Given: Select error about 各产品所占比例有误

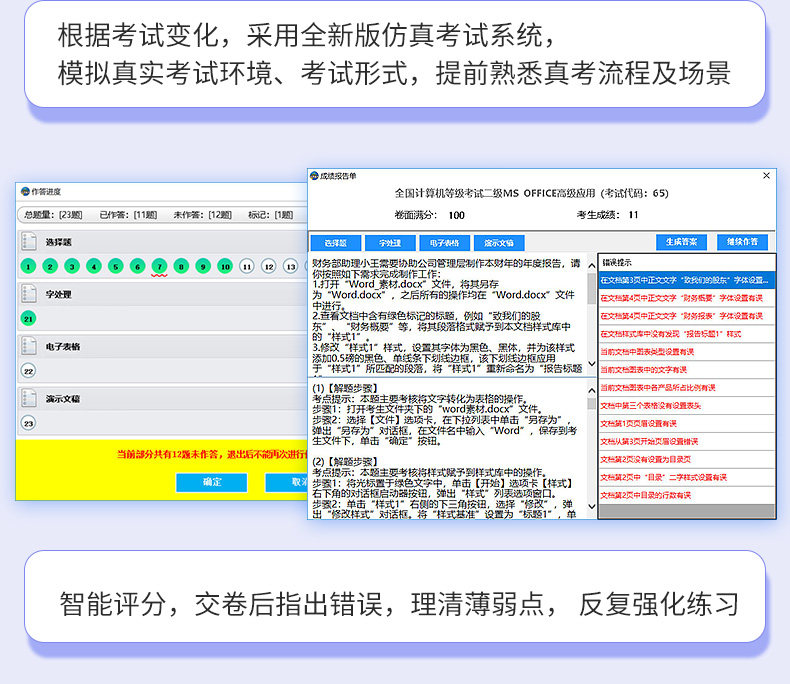Looking at the screenshot, I should click(686, 387).
